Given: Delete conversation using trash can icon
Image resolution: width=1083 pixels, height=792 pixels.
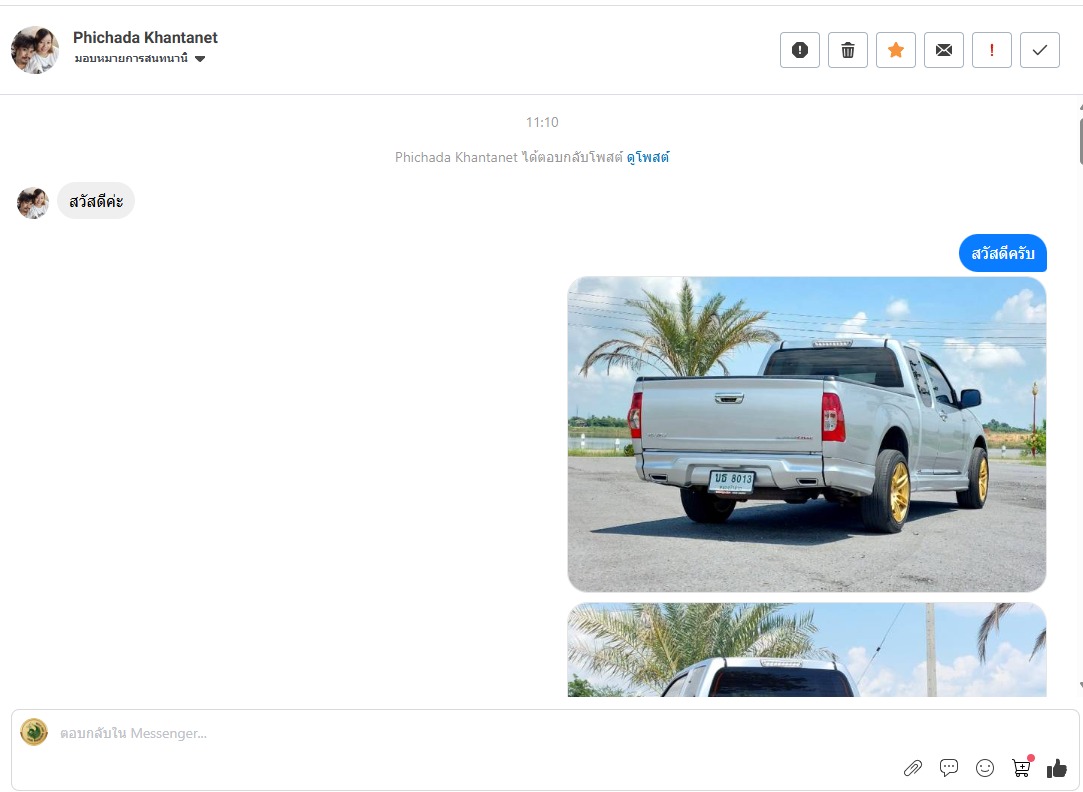Looking at the screenshot, I should (x=847, y=50).
